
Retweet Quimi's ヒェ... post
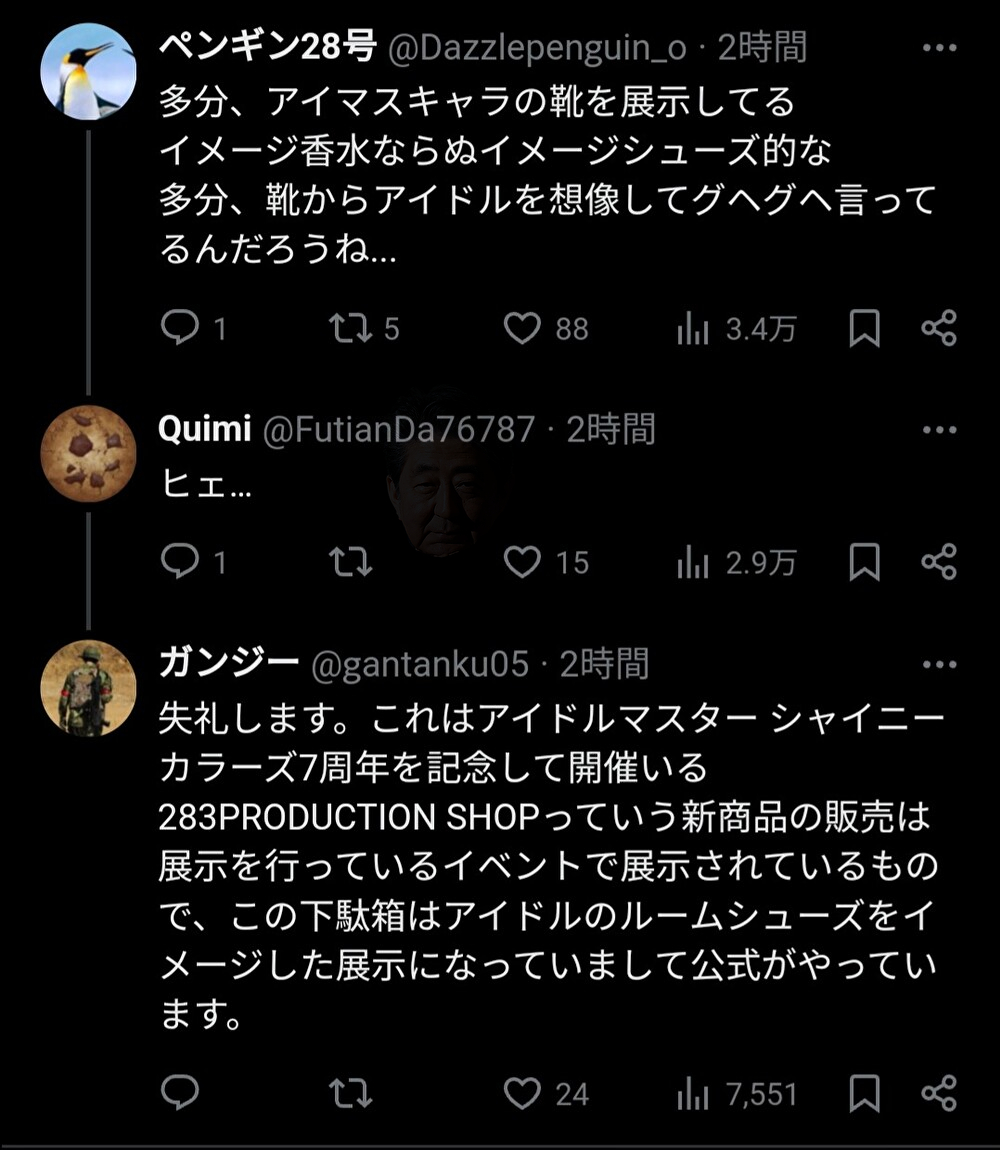(351, 563)
